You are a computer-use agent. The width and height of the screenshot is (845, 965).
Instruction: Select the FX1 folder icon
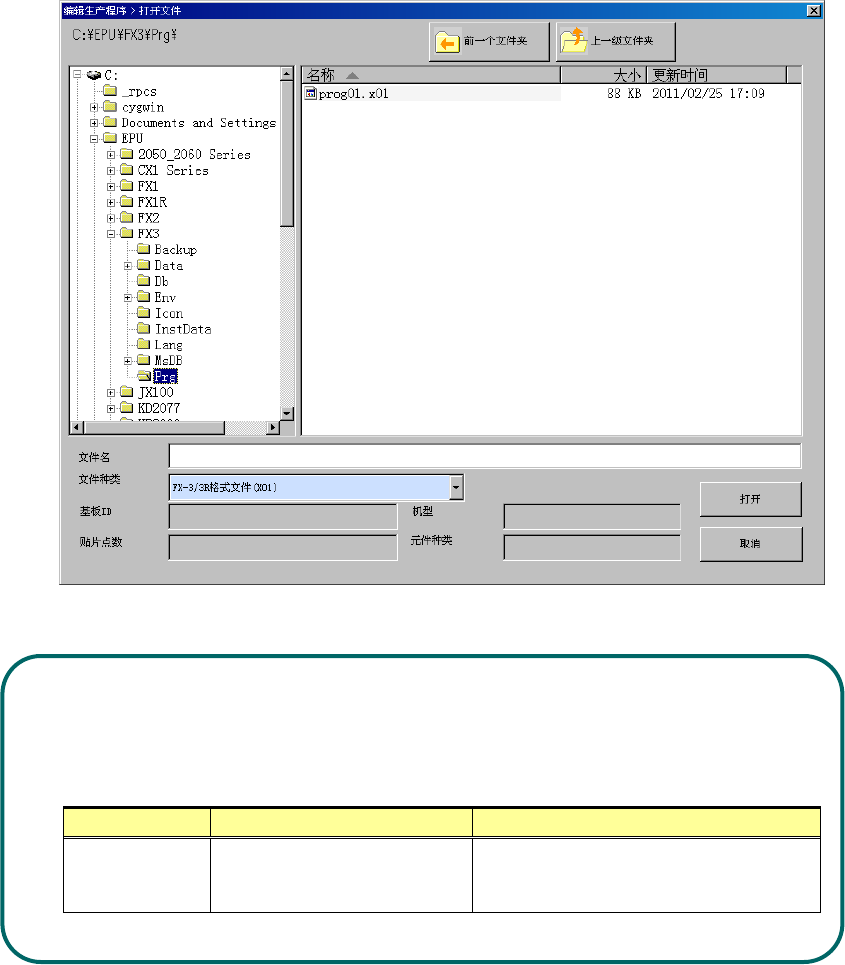coord(127,186)
